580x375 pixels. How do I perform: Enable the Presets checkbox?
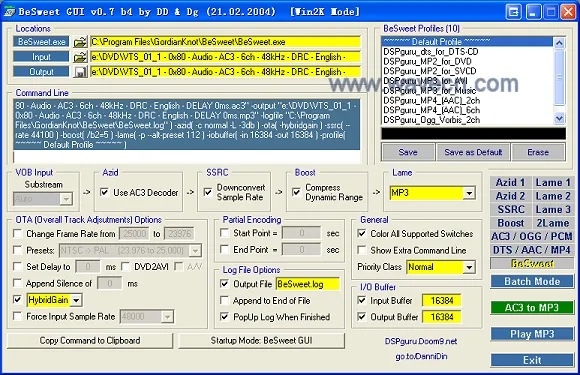click(x=17, y=250)
